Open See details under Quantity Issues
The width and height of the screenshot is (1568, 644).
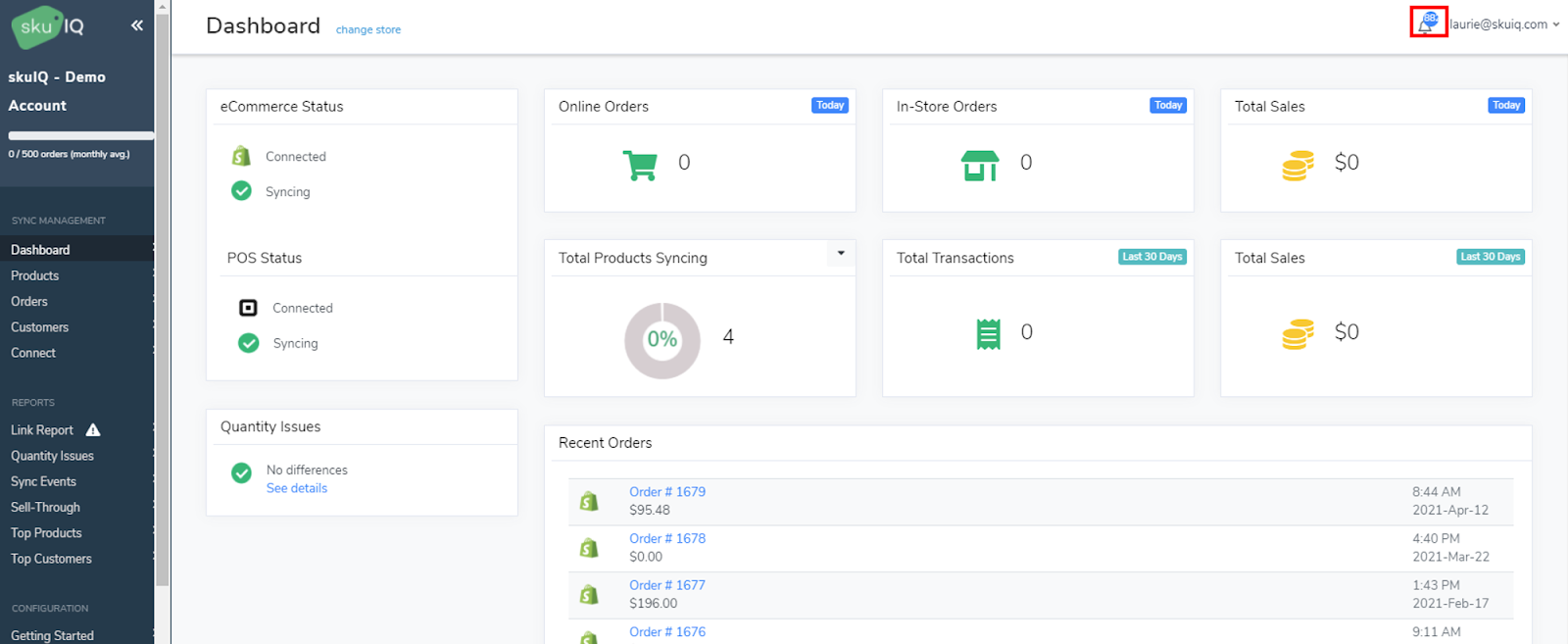(297, 488)
